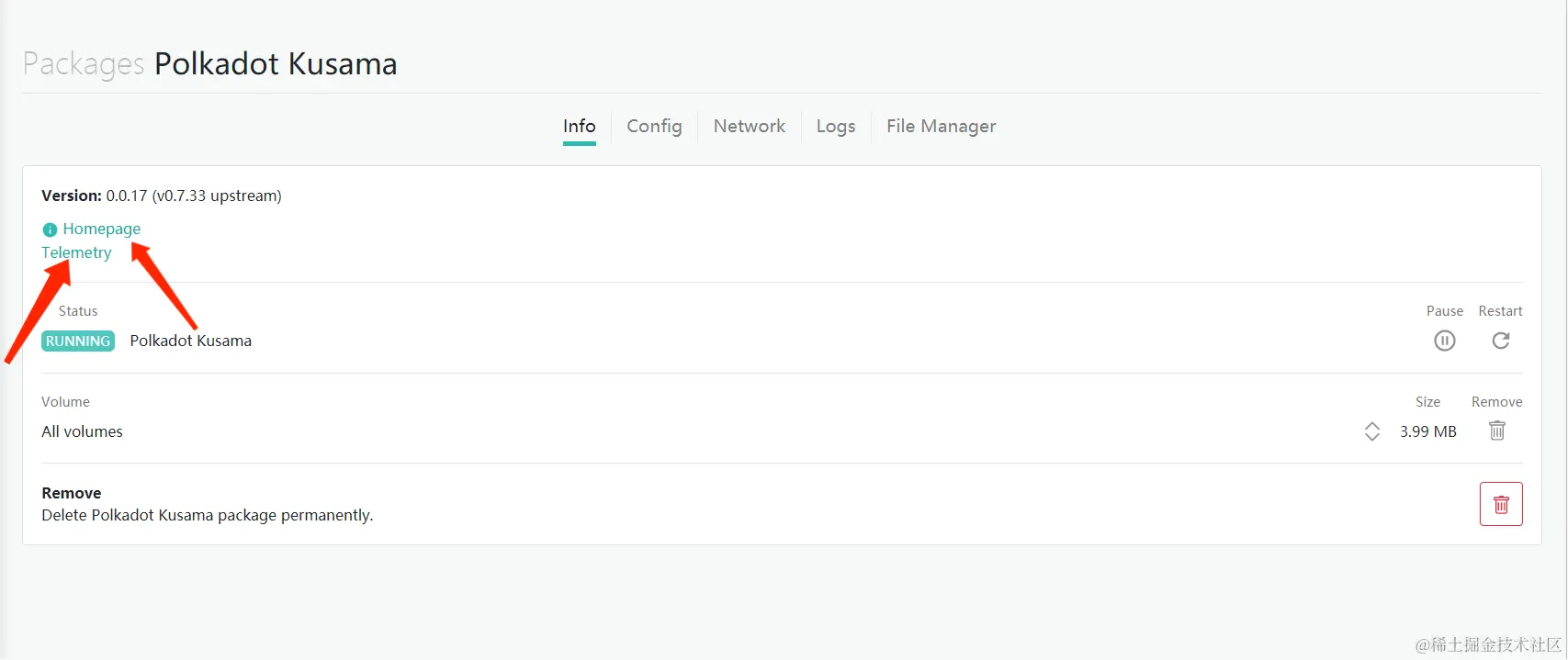
Task: Click the RUNNING status badge
Action: point(78,341)
